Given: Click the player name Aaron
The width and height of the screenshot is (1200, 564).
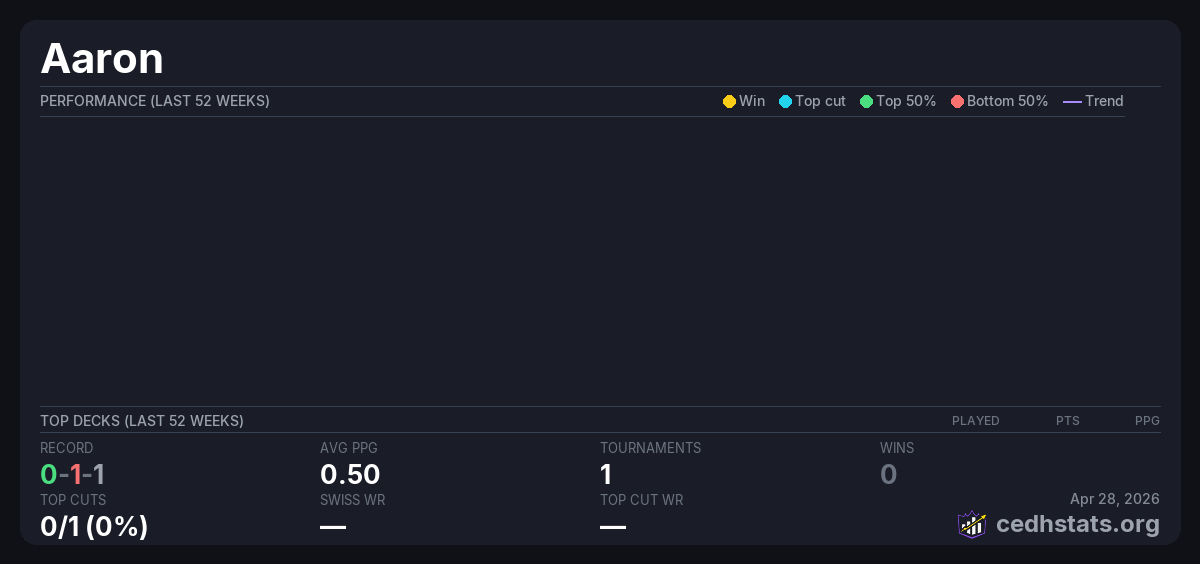Looking at the screenshot, I should click(102, 59).
